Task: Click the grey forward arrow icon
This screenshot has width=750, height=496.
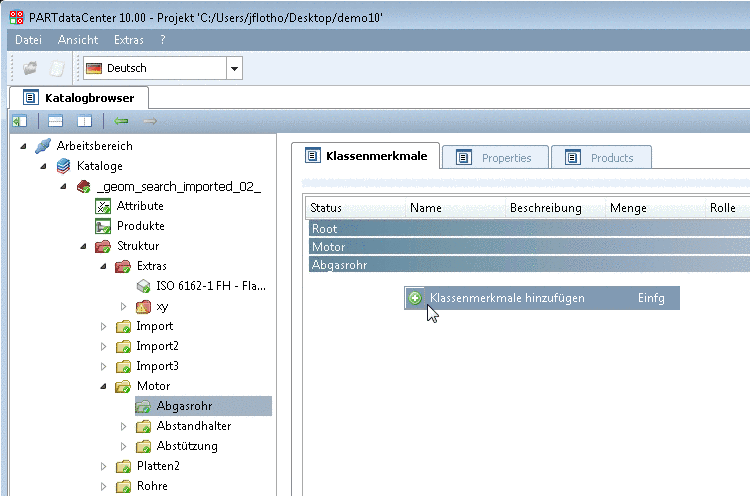Action: point(150,121)
